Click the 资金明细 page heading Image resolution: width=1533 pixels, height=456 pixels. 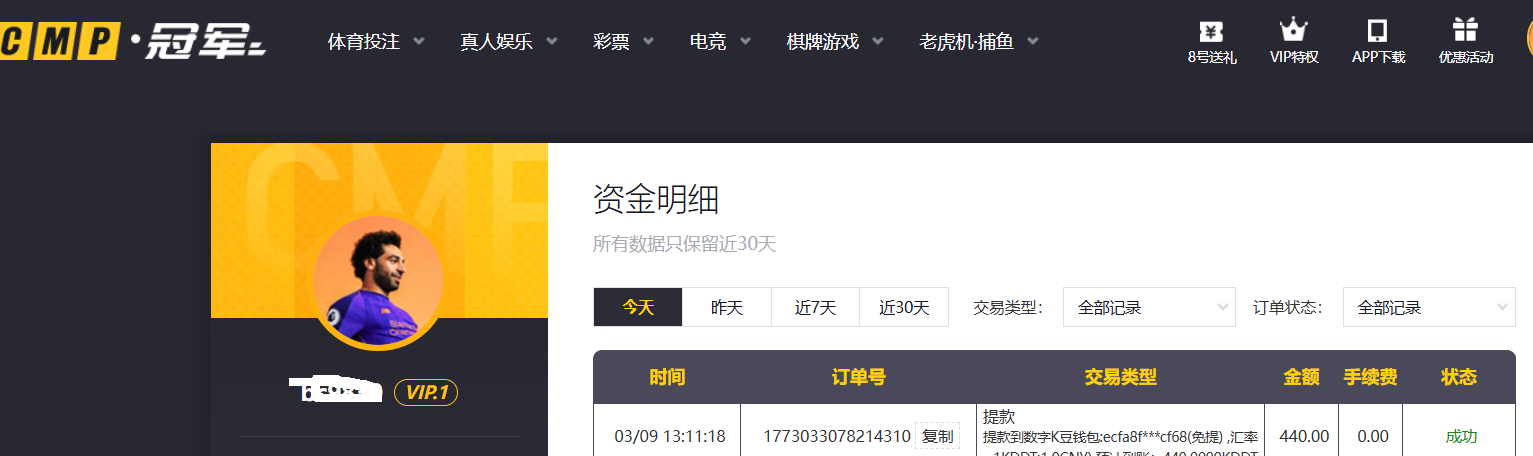tap(656, 200)
